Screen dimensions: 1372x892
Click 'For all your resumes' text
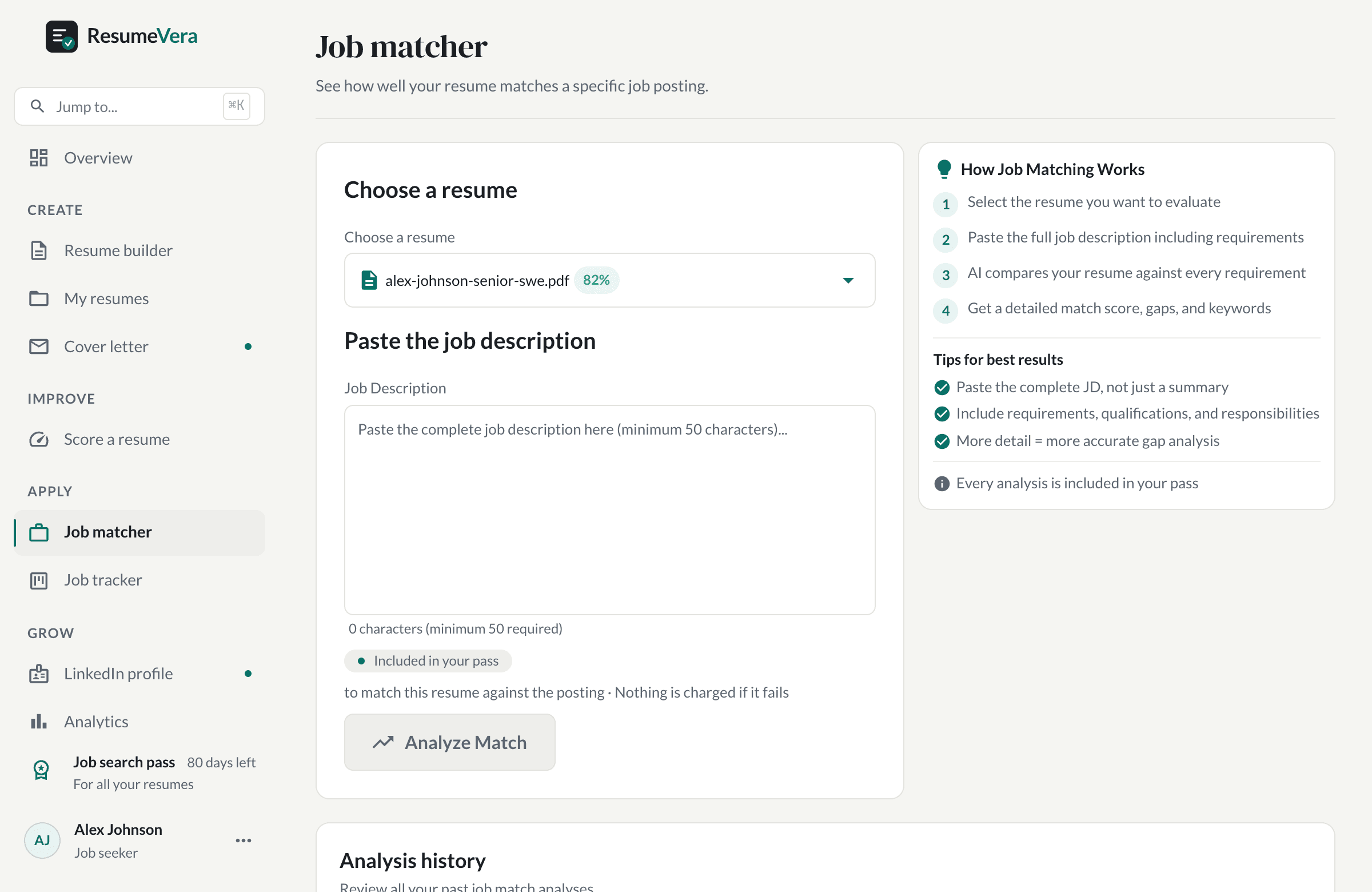133,784
